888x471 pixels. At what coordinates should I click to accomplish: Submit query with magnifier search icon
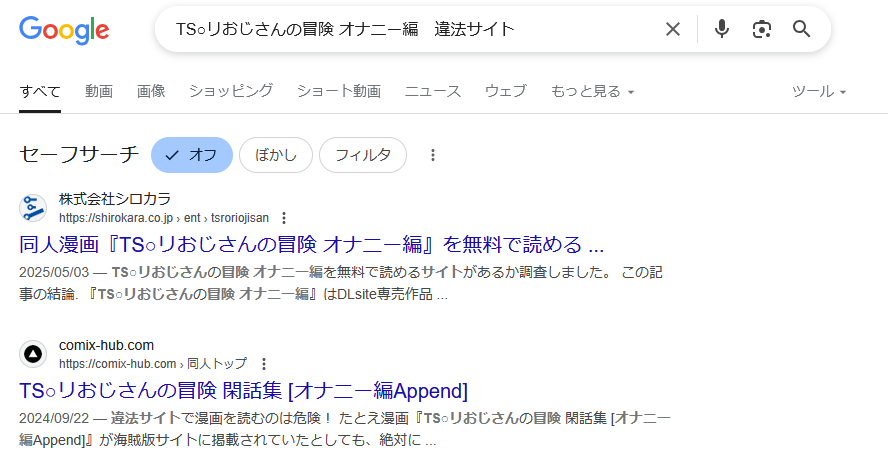point(801,29)
